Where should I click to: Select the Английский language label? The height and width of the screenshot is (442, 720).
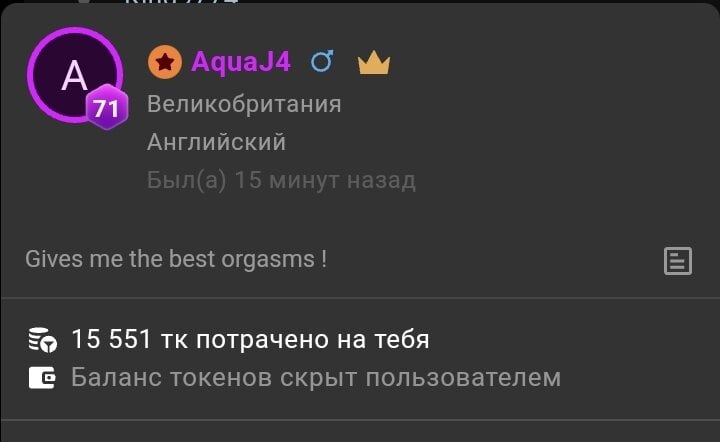tap(216, 142)
